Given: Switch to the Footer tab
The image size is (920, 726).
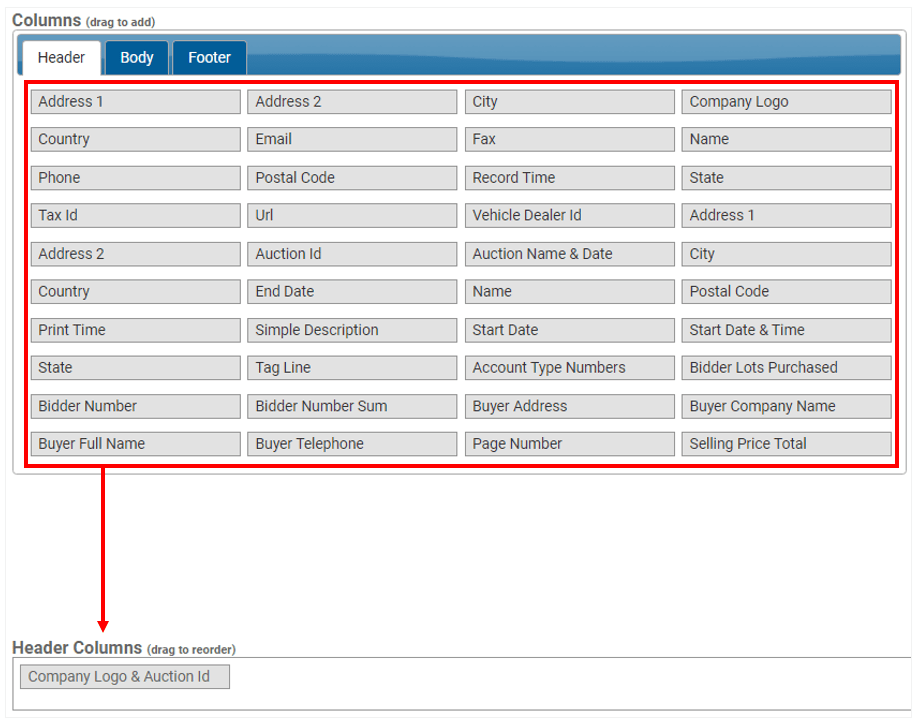Looking at the screenshot, I should (x=209, y=57).
